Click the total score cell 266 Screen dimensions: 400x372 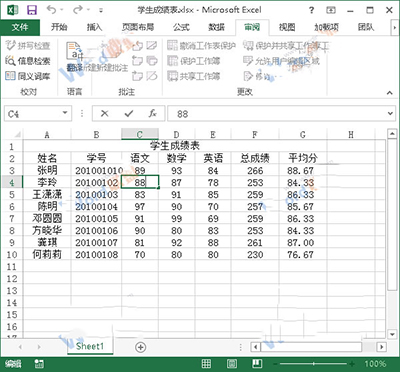[255, 170]
